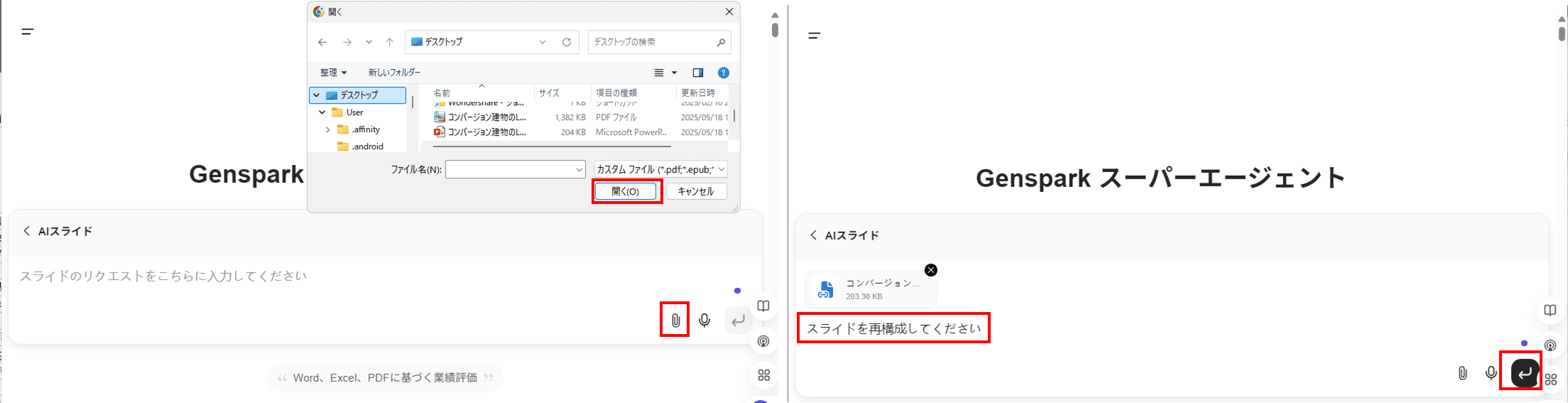The image size is (1568, 403).
Task: Remove the attached 203.30 KB file
Action: (931, 270)
